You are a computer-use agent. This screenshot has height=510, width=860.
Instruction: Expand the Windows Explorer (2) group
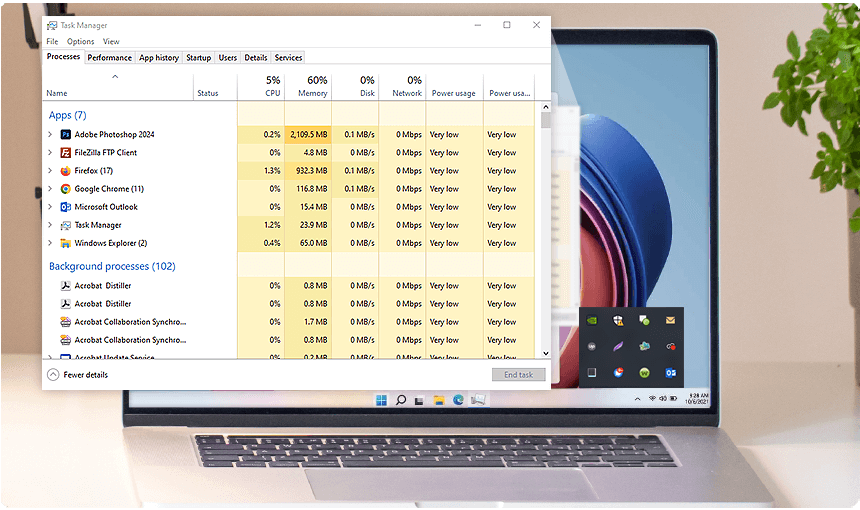coord(50,243)
